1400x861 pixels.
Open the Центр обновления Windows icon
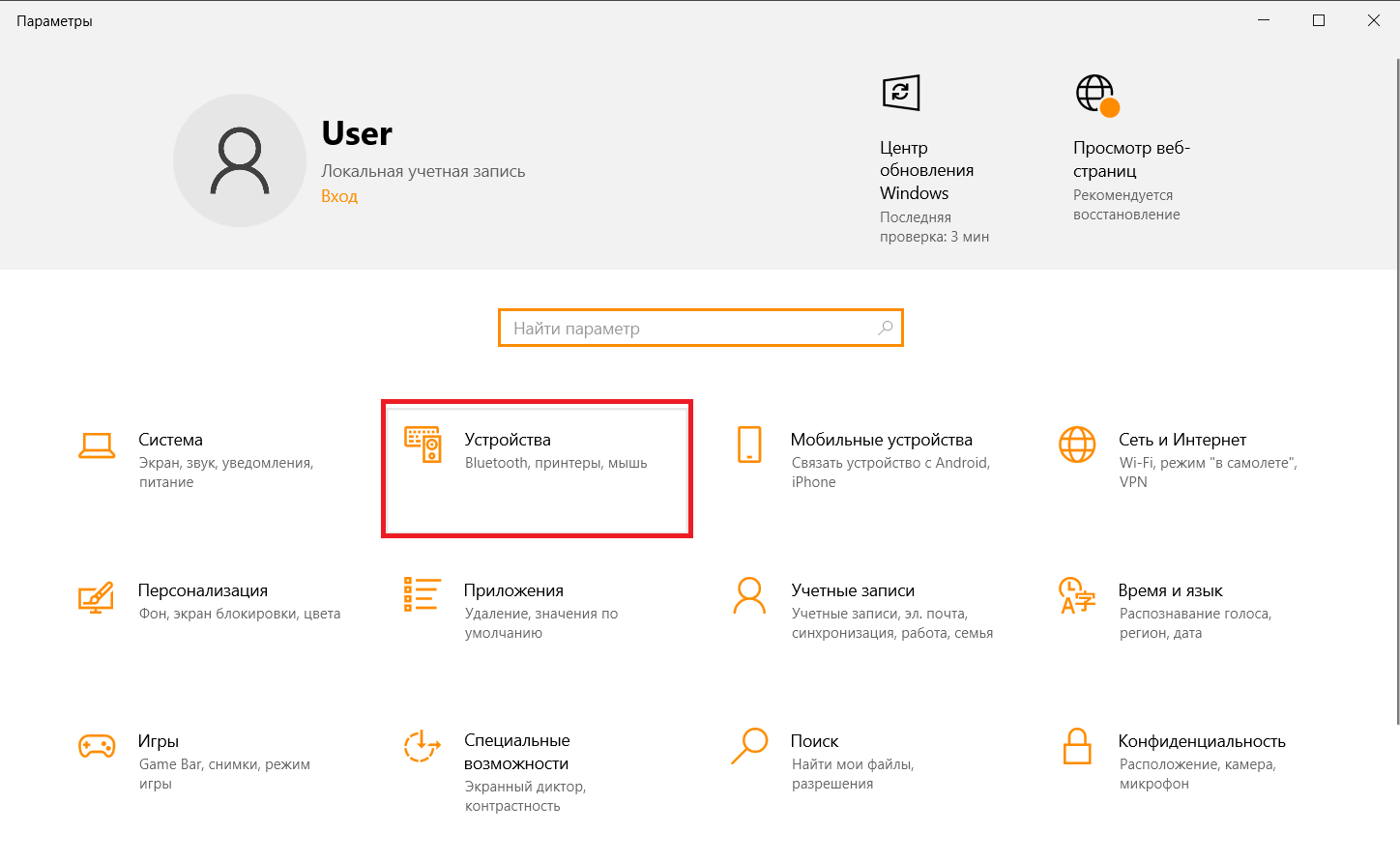click(x=900, y=93)
